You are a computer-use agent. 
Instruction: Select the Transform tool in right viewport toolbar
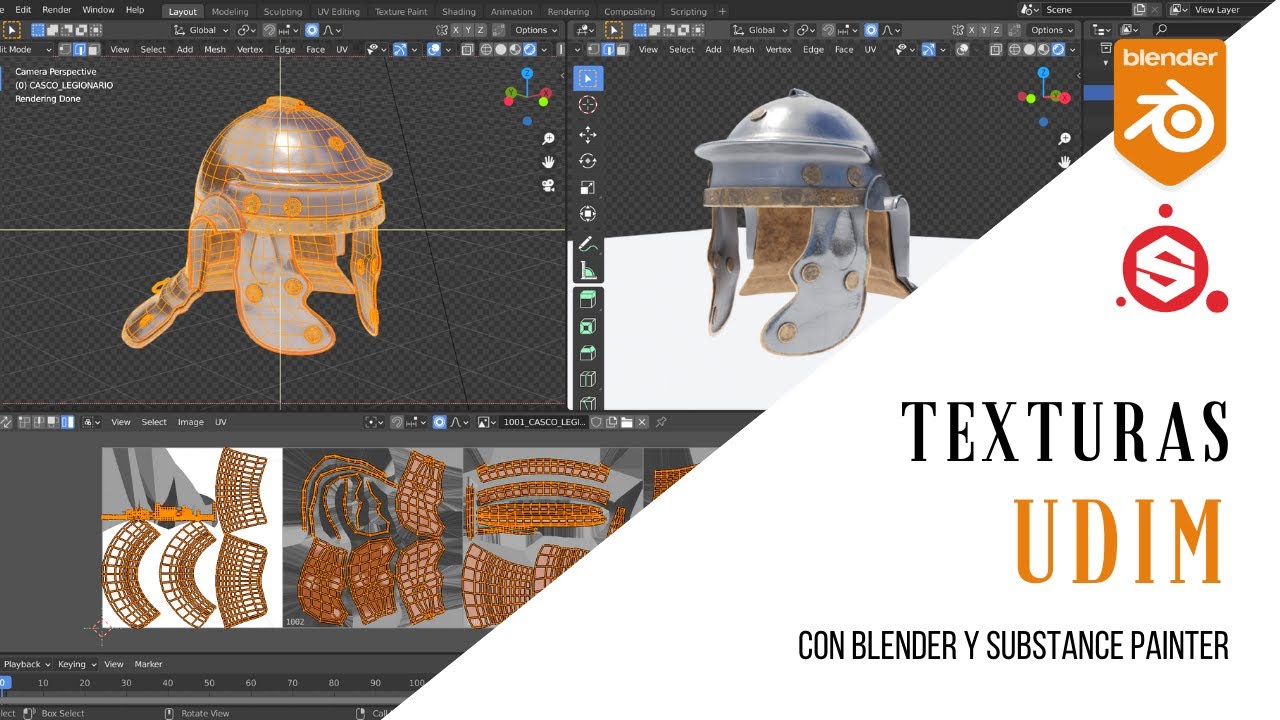coord(588,213)
